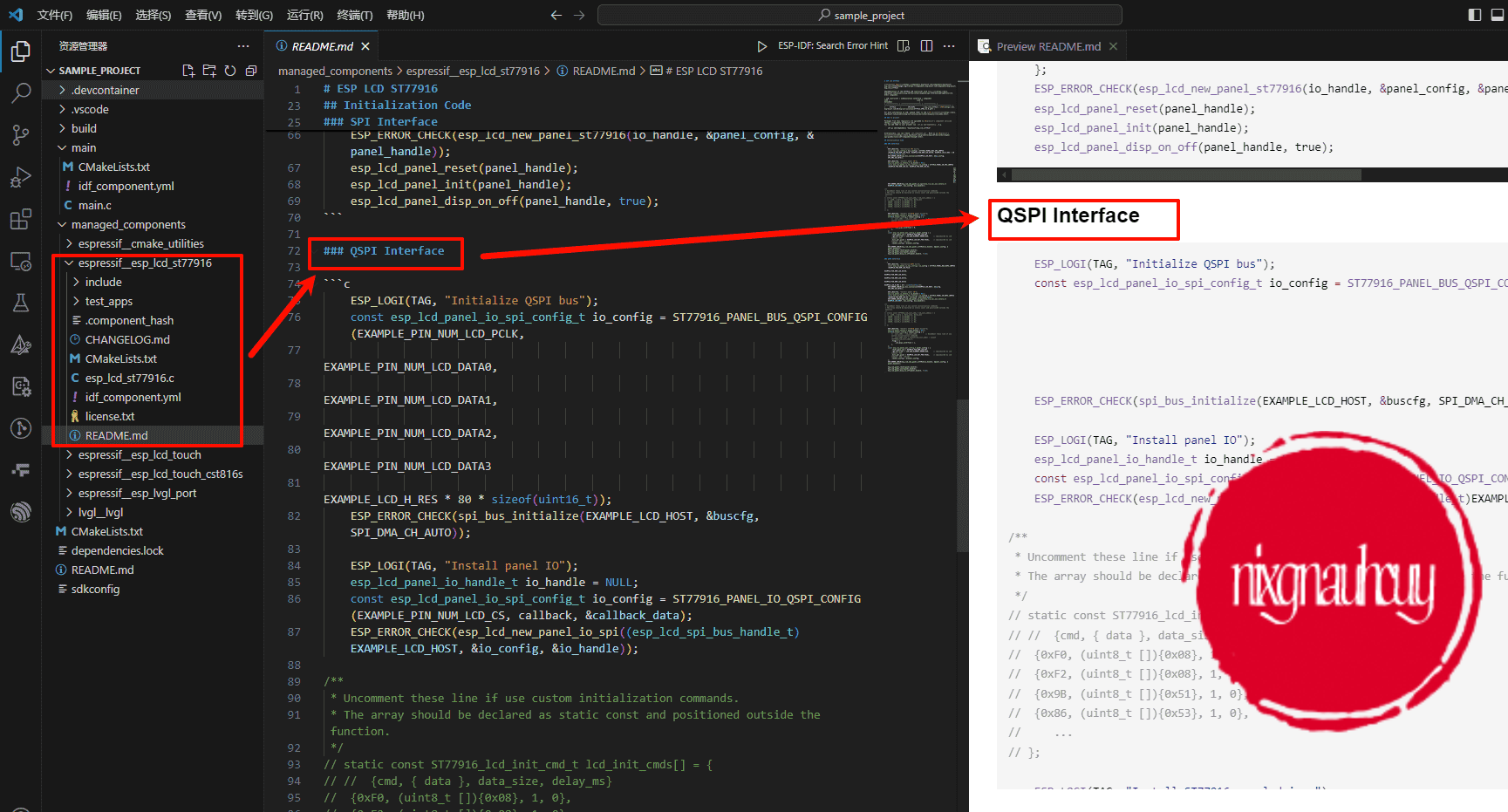This screenshot has width=1508, height=812.
Task: Open the Testing flask icon view
Action: [x=21, y=303]
